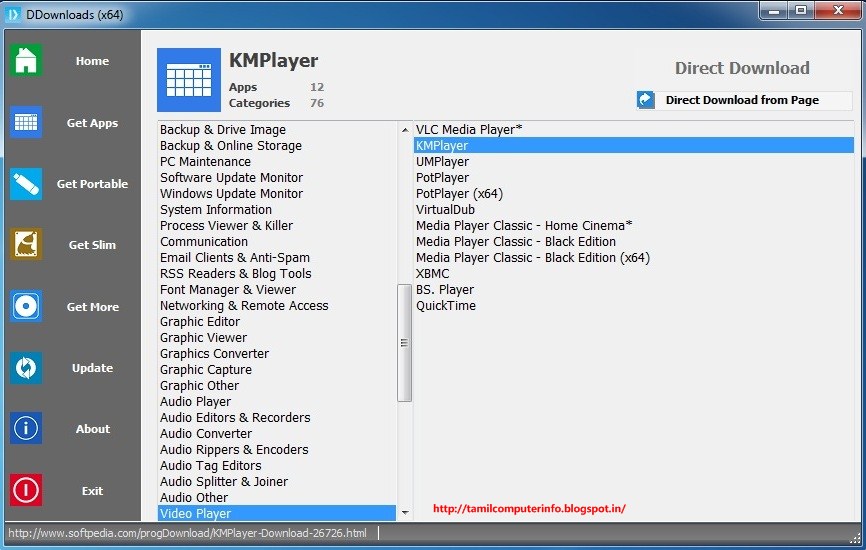The height and width of the screenshot is (550, 866).
Task: Choose UMPlayer in app list
Action: (634, 162)
